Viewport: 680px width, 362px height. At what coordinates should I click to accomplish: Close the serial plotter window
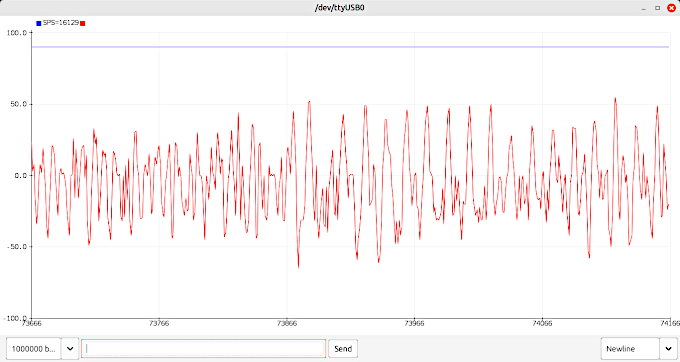click(x=671, y=8)
